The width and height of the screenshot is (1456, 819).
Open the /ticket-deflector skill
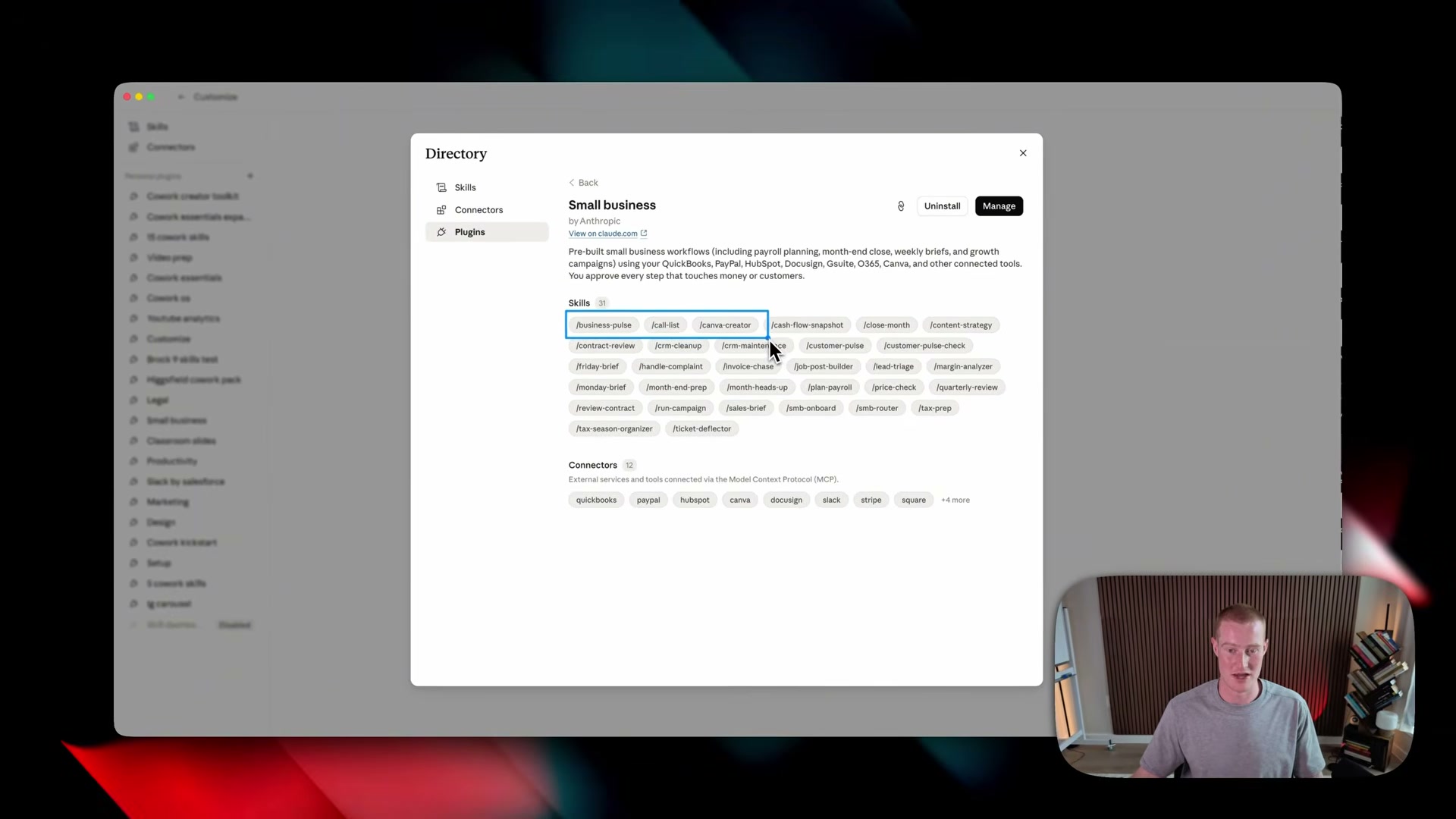pyautogui.click(x=701, y=429)
